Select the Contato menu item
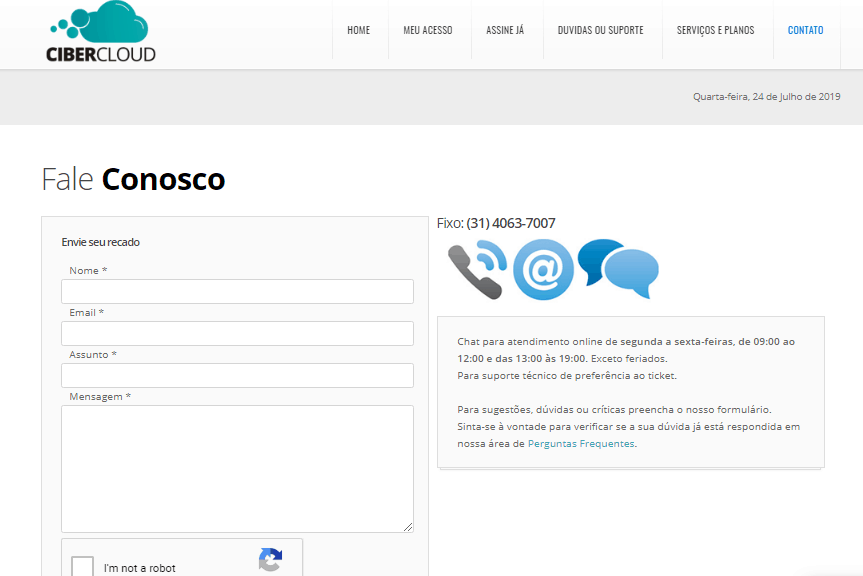Image resolution: width=863 pixels, height=576 pixels. click(x=805, y=30)
